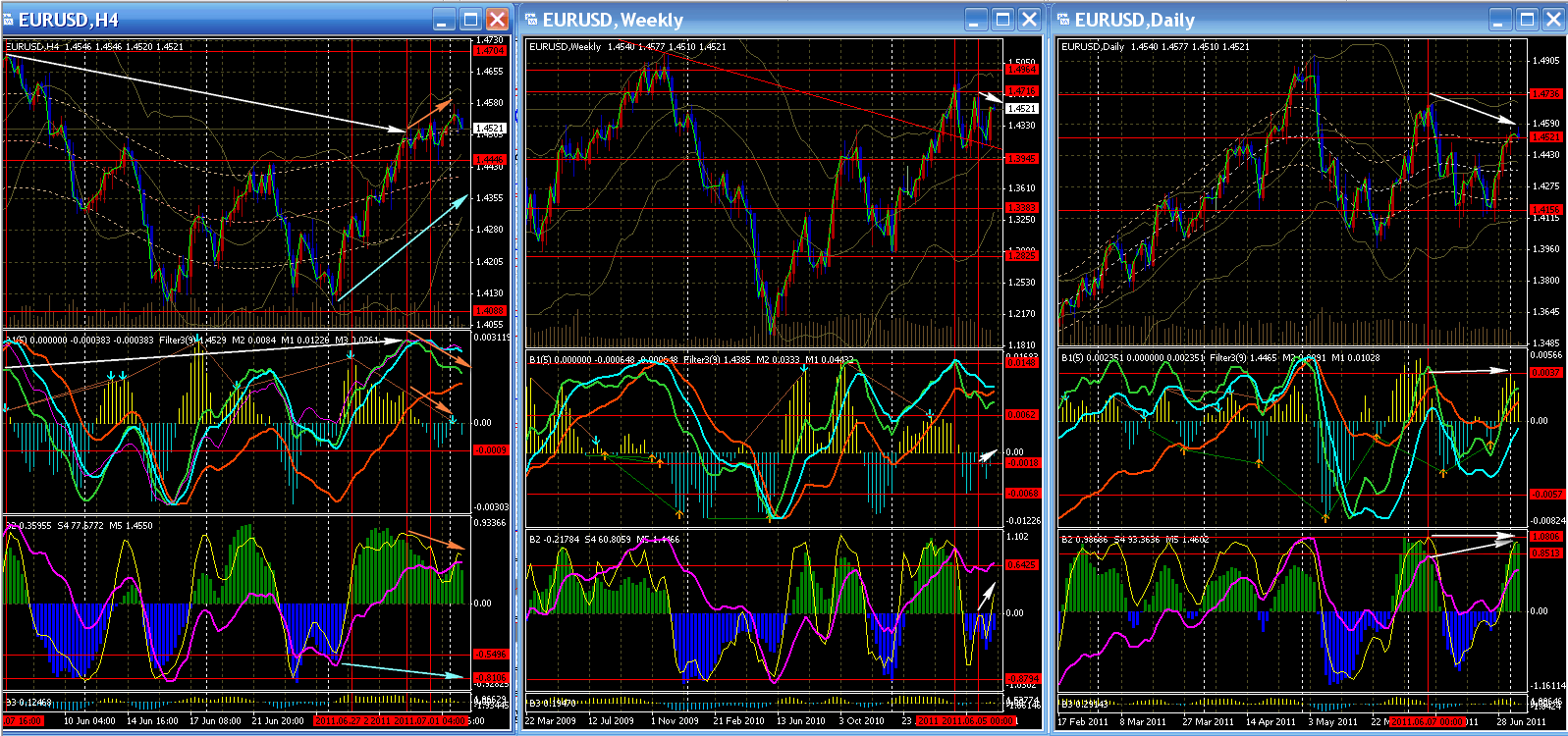Click the 1.3960 price level on Daily scale

[x=1545, y=249]
